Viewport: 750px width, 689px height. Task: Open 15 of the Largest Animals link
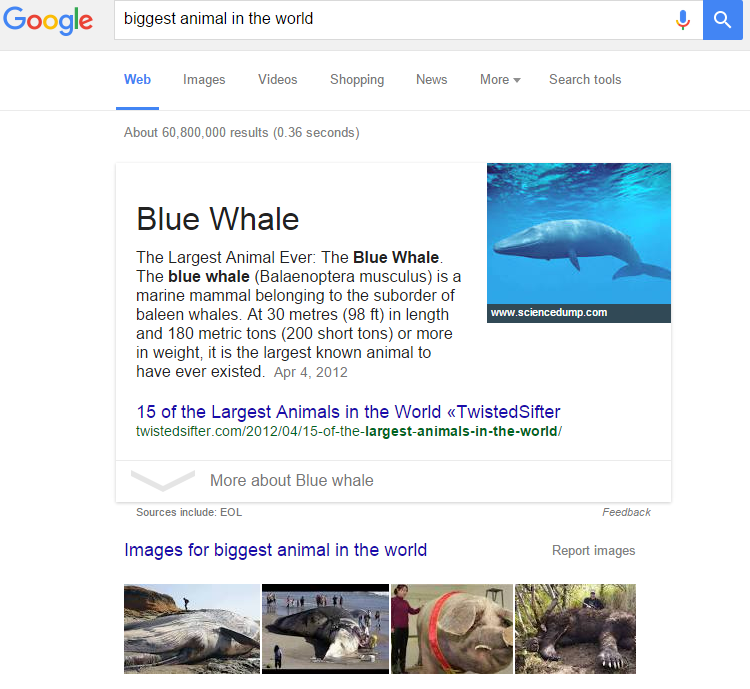coord(348,412)
